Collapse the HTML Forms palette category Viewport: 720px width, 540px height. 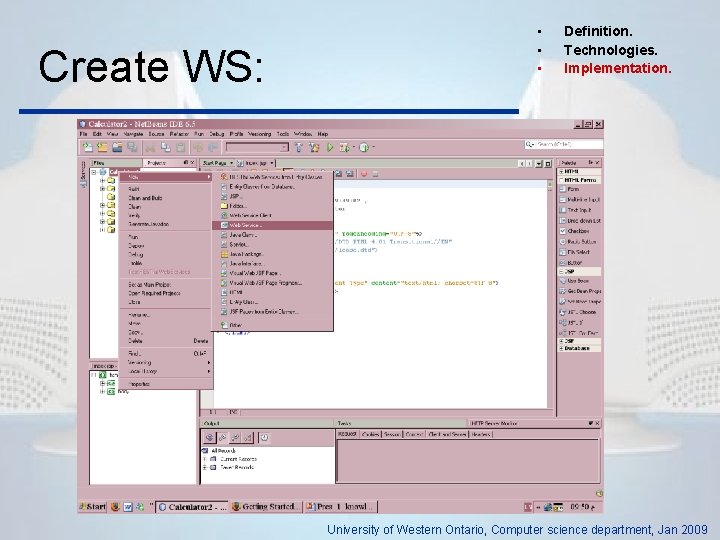(x=561, y=180)
